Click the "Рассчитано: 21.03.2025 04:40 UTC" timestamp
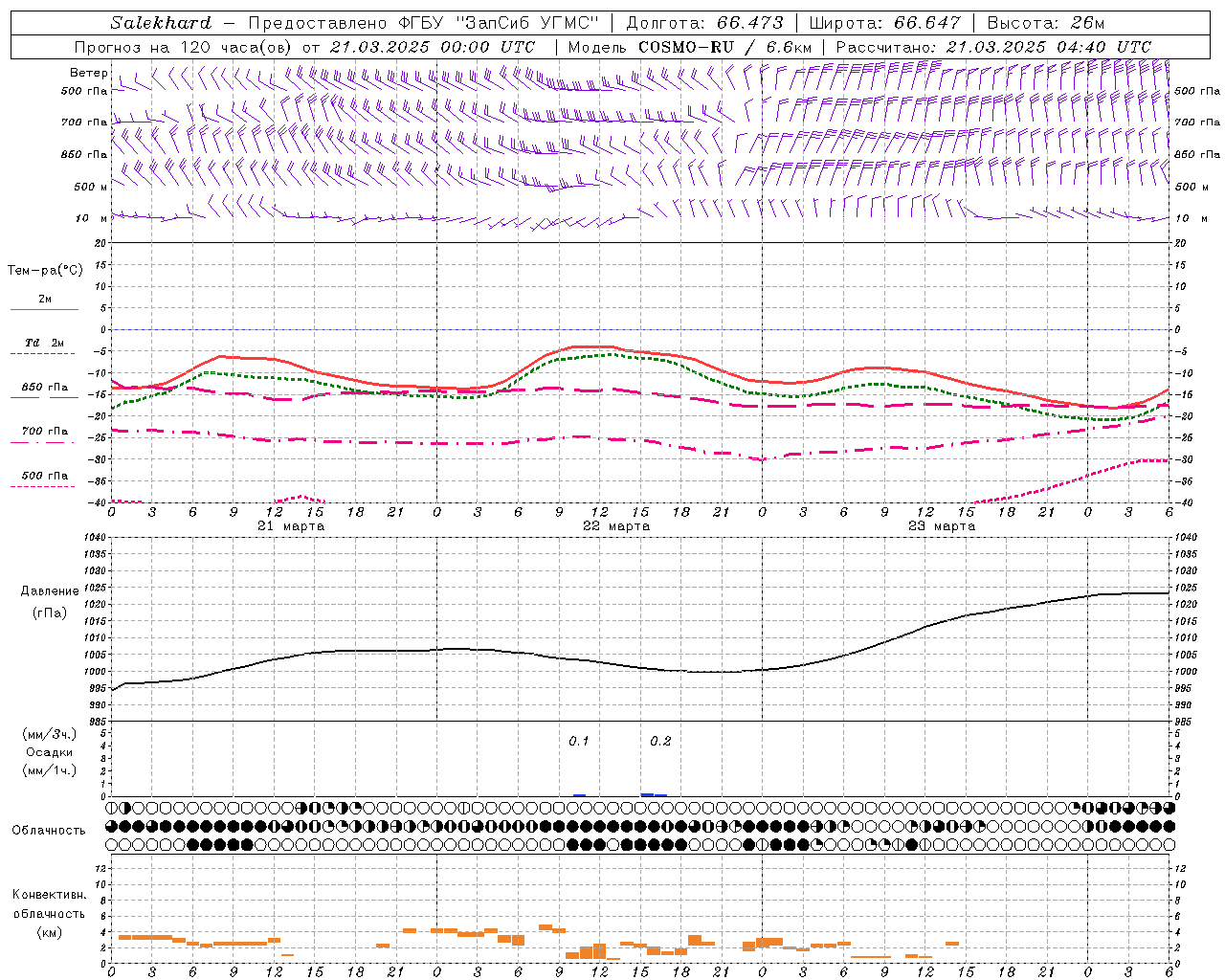This screenshot has height=980, width=1225. click(993, 47)
